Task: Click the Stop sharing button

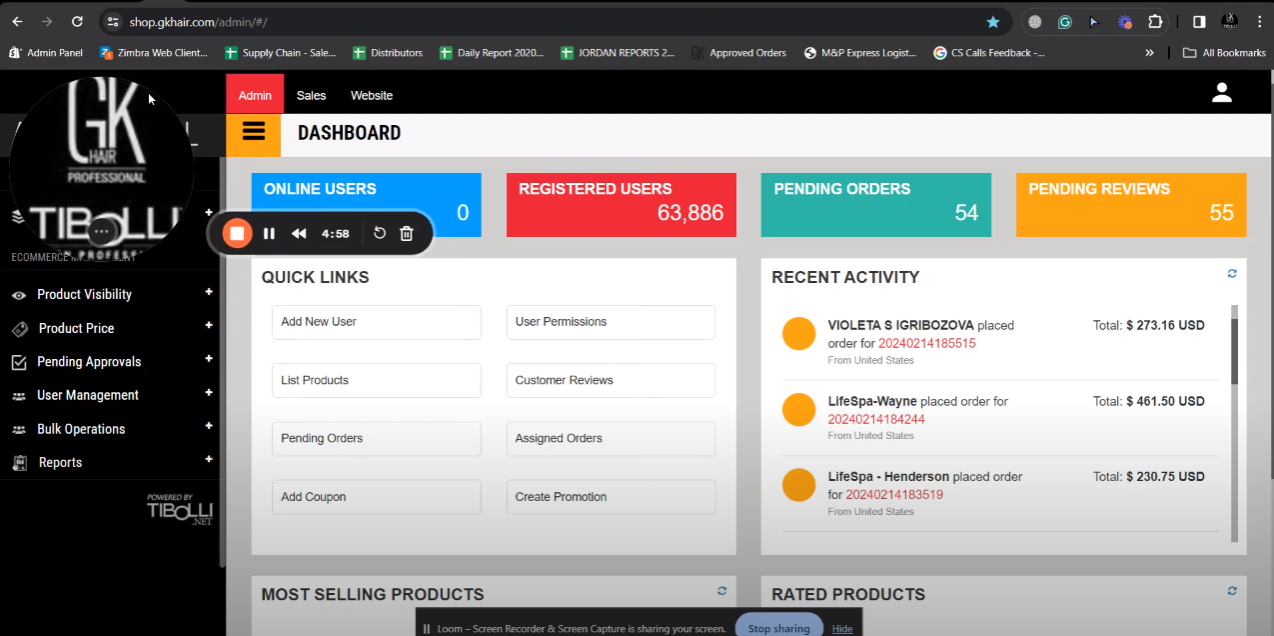Action: (x=778, y=628)
